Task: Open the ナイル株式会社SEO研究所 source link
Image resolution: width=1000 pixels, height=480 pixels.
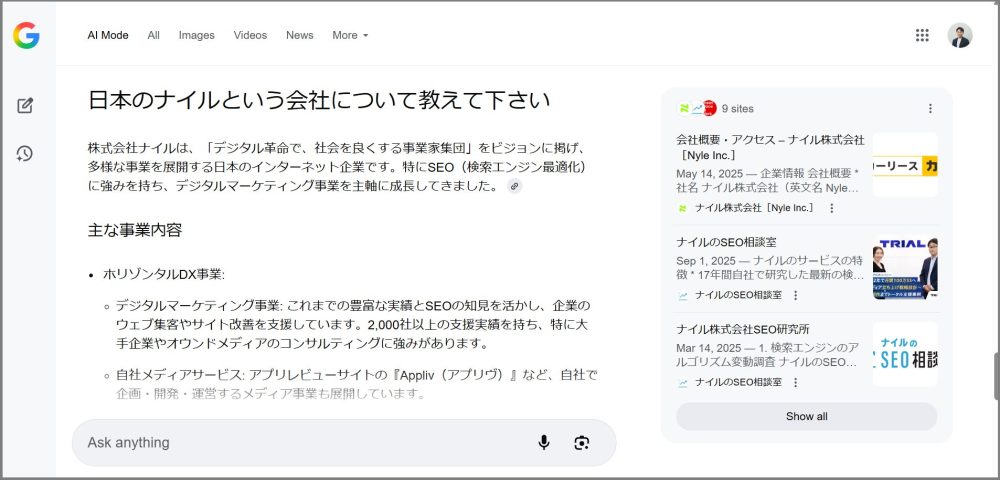Action: [743, 330]
